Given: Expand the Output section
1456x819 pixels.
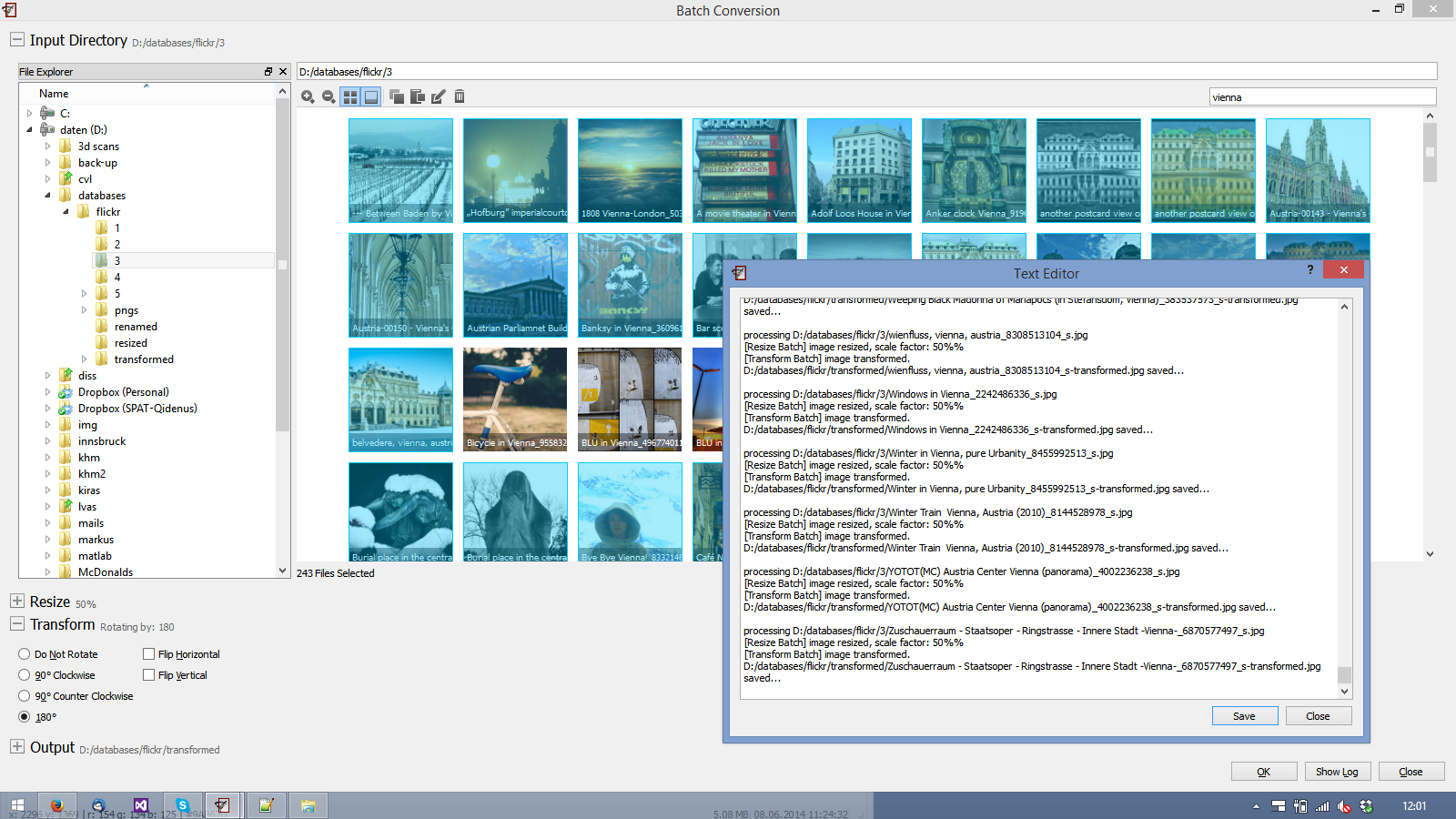Looking at the screenshot, I should 16,746.
